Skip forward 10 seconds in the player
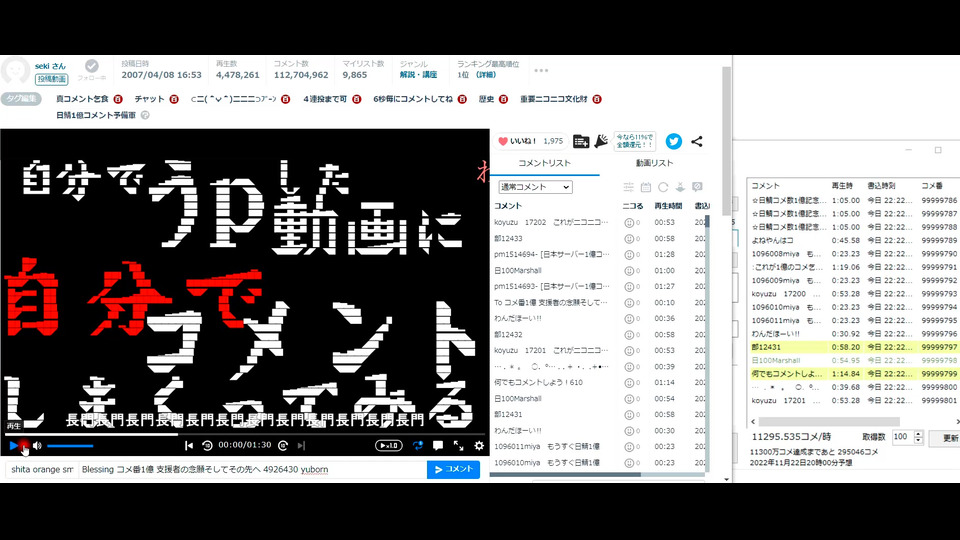 (x=283, y=446)
